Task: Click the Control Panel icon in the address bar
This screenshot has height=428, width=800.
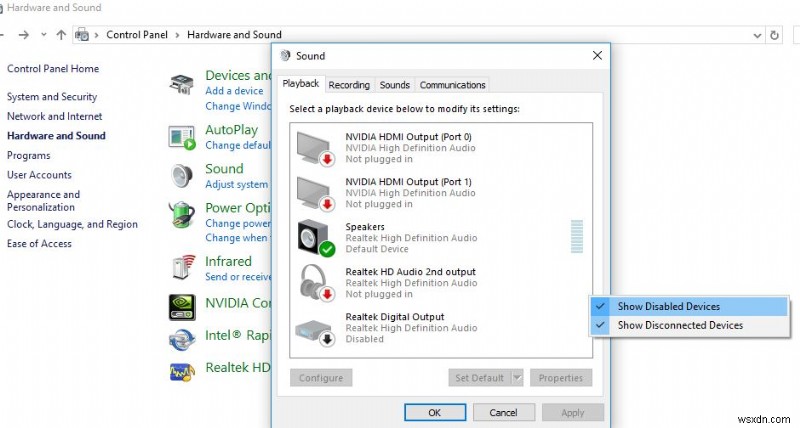Action: [x=82, y=35]
